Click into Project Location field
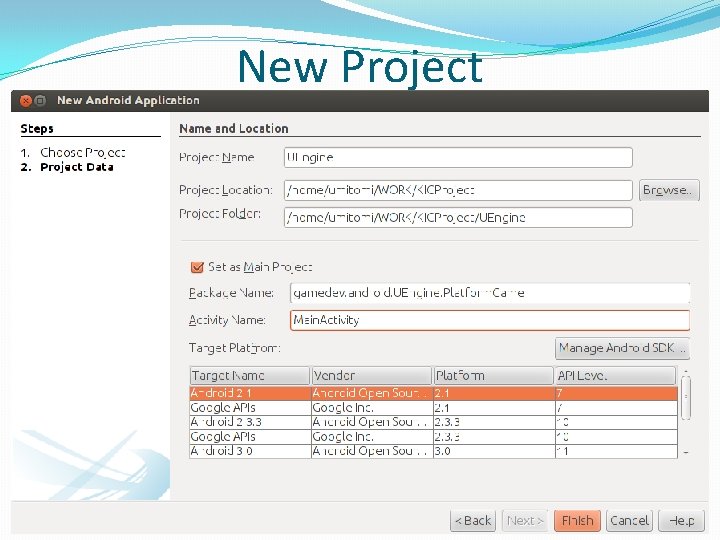The width and height of the screenshot is (720, 540). coord(458,190)
